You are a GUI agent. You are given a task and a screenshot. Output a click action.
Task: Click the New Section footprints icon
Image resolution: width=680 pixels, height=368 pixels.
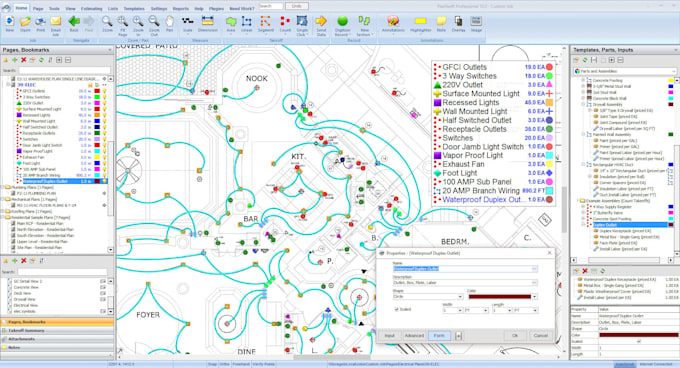pos(363,21)
